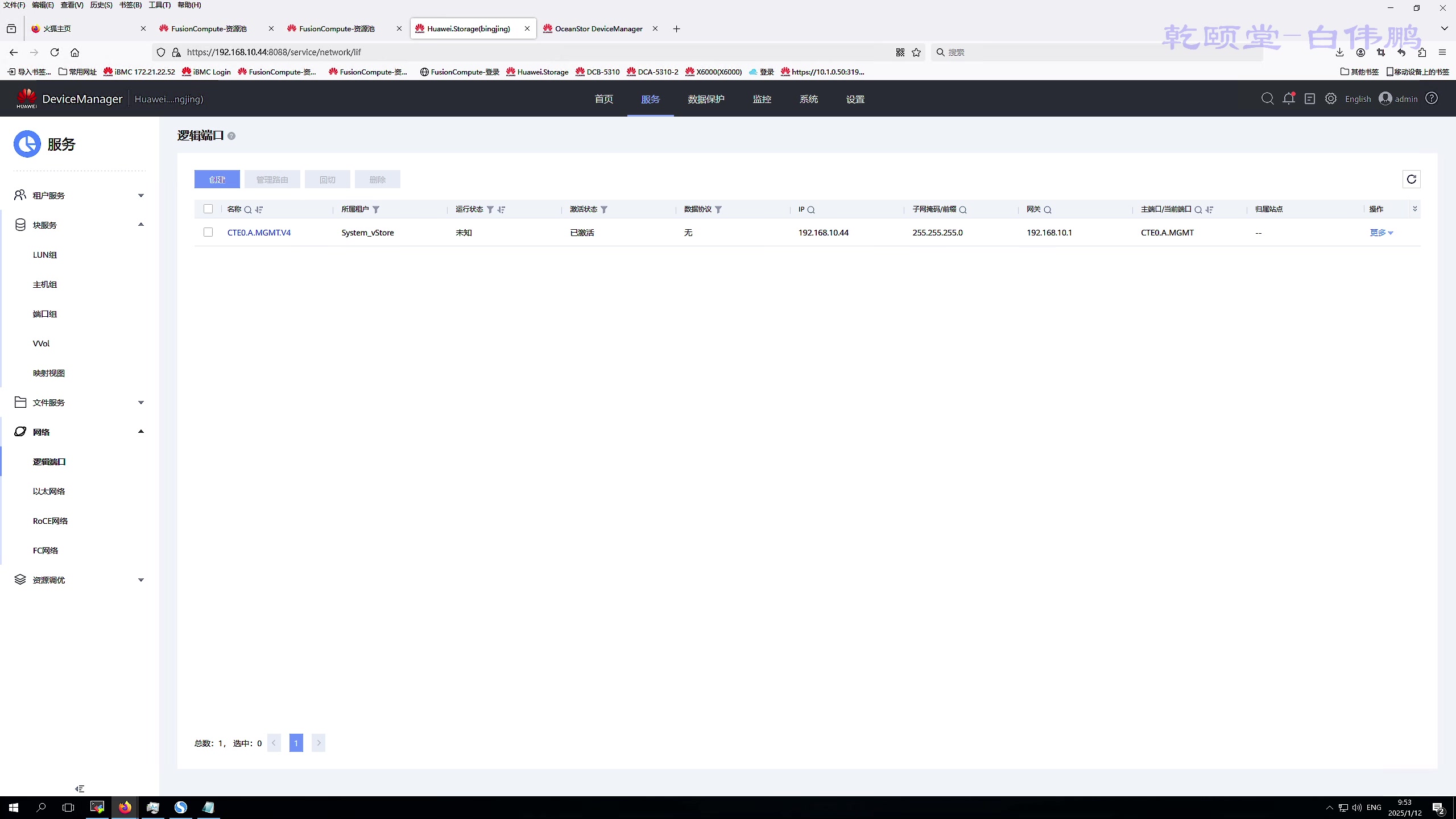Switch to the 数据保护 top menu
Viewport: 1456px width, 819px height.
point(706,99)
